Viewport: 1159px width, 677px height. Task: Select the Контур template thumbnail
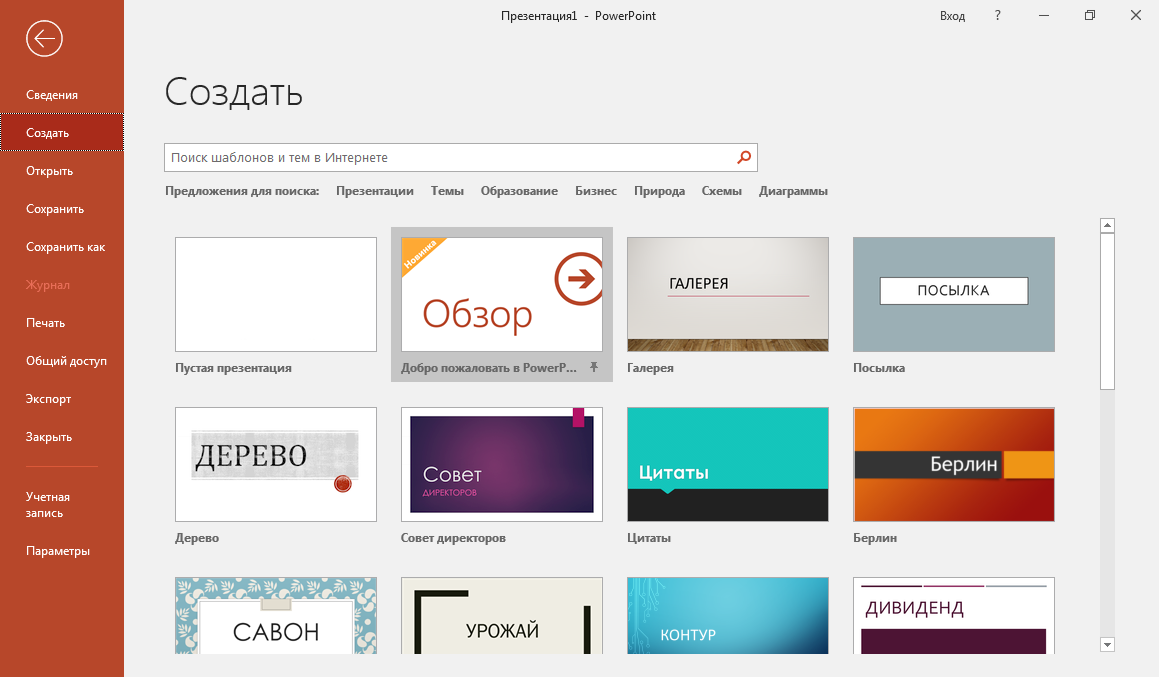727,616
